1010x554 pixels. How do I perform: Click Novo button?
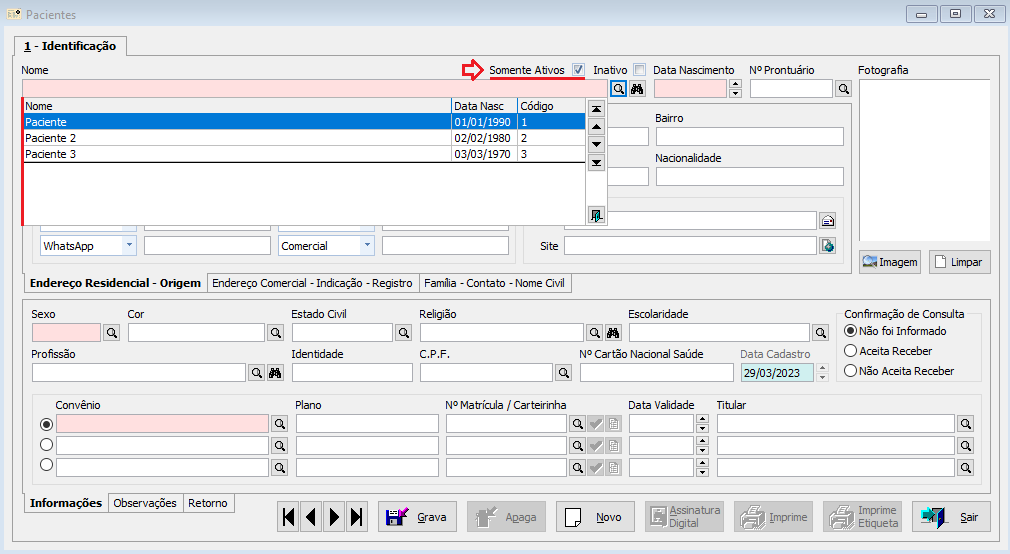(595, 517)
